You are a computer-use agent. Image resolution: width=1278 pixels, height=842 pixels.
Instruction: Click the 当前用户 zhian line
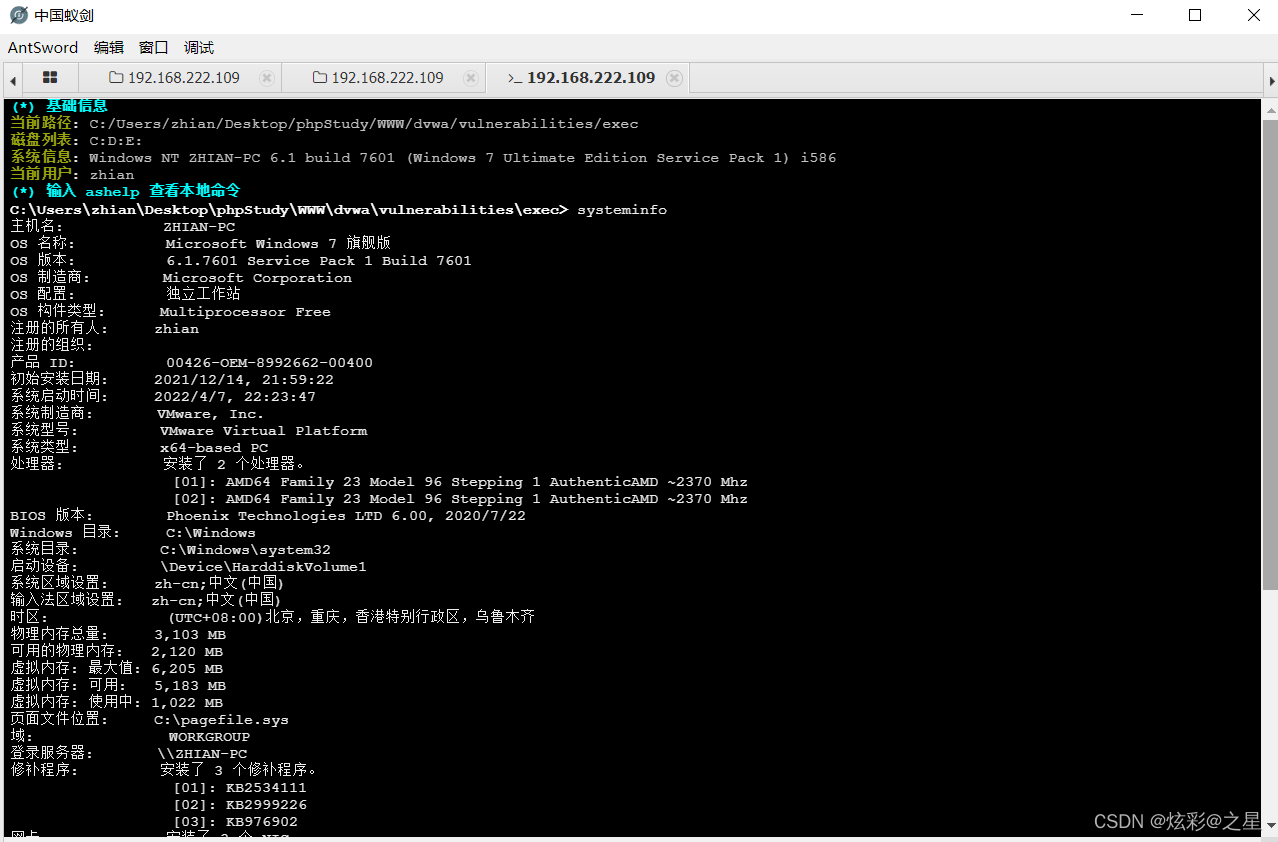(72, 175)
